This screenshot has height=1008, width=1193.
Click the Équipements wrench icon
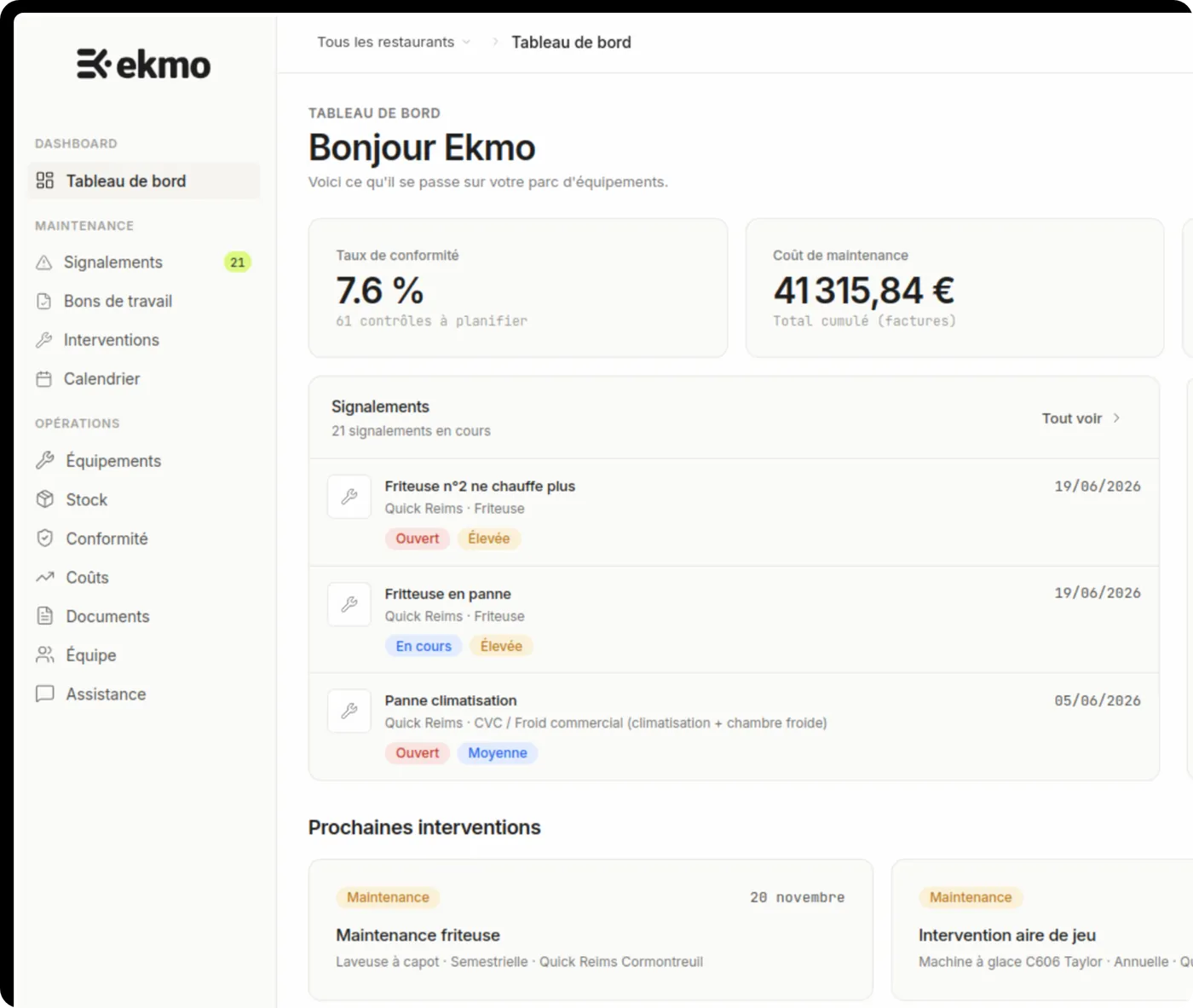(x=45, y=461)
